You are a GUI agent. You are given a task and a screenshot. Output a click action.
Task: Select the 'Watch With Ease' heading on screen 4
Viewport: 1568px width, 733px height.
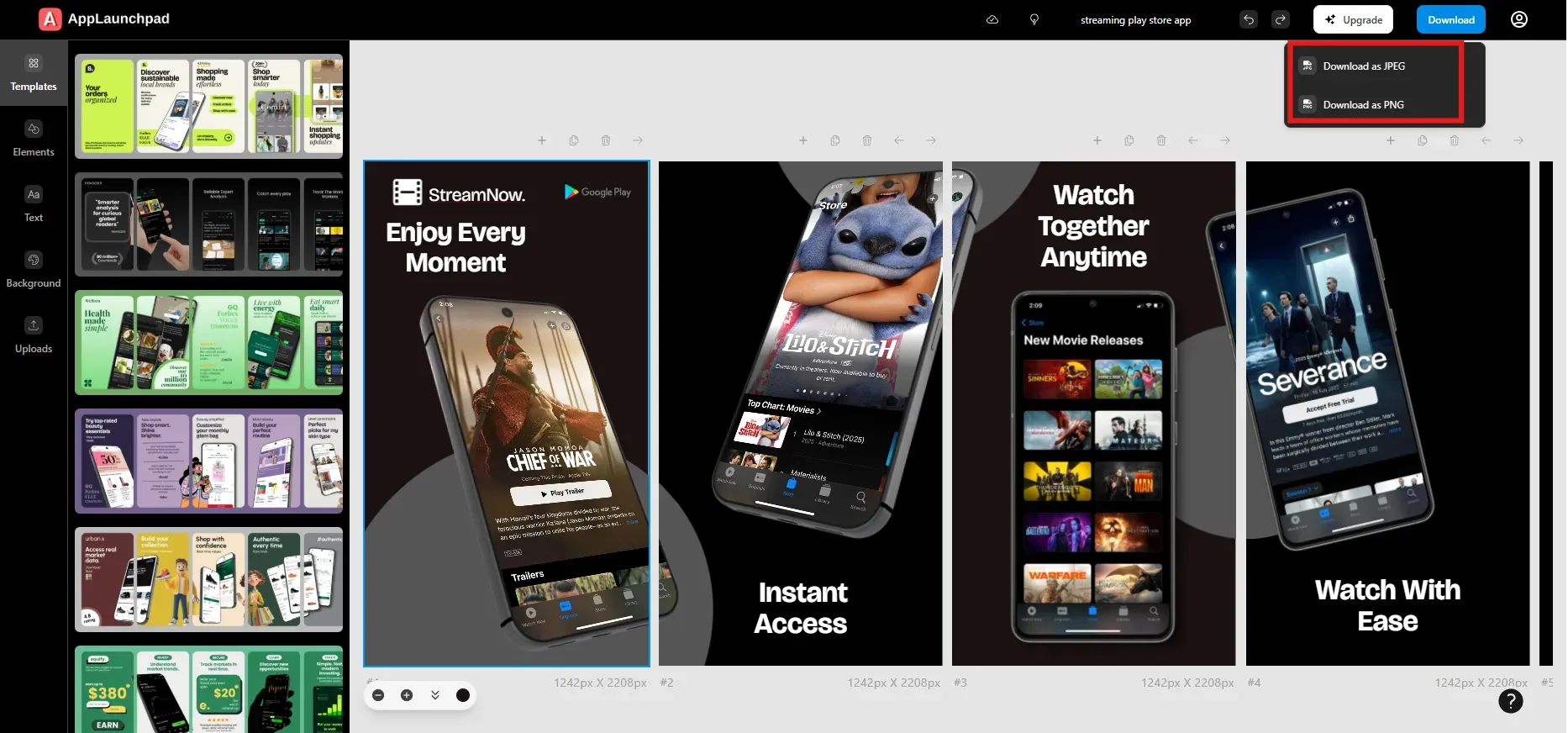[1387, 605]
